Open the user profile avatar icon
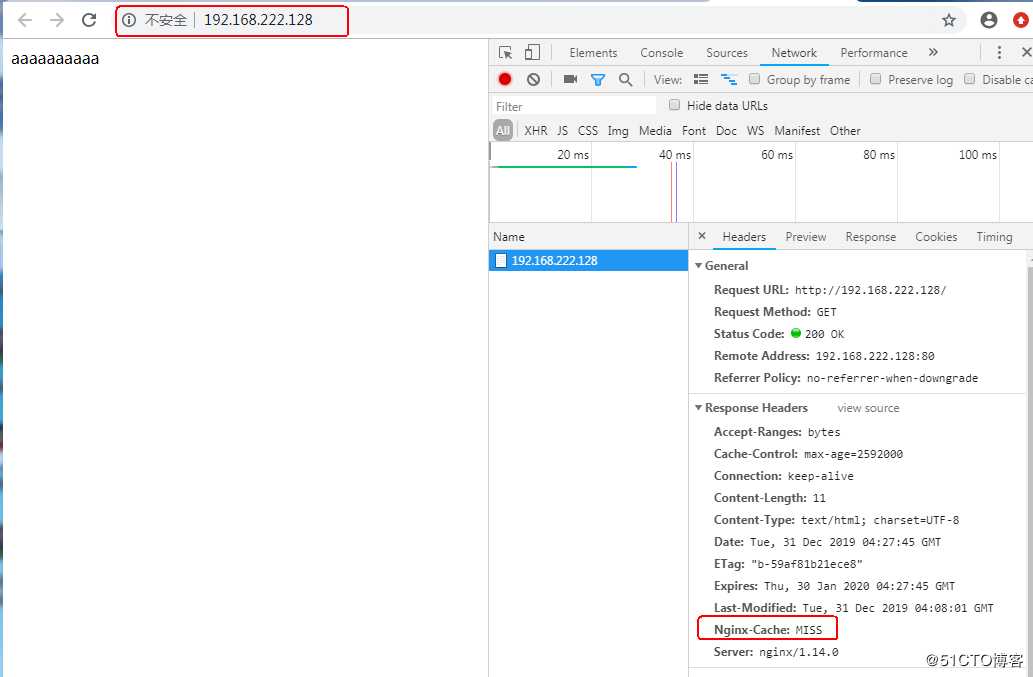This screenshot has width=1033, height=677. click(989, 20)
